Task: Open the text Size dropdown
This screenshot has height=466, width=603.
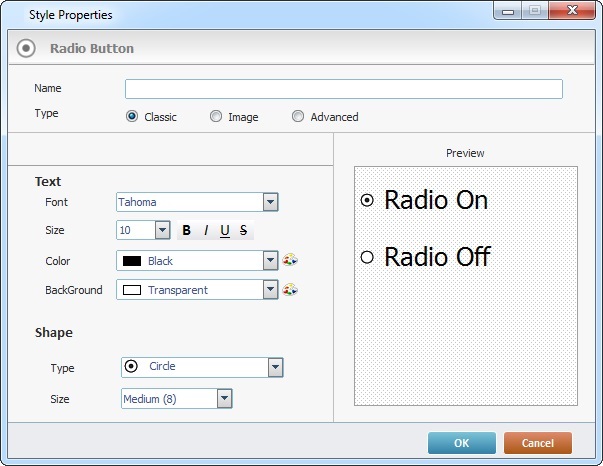Action: click(x=163, y=231)
